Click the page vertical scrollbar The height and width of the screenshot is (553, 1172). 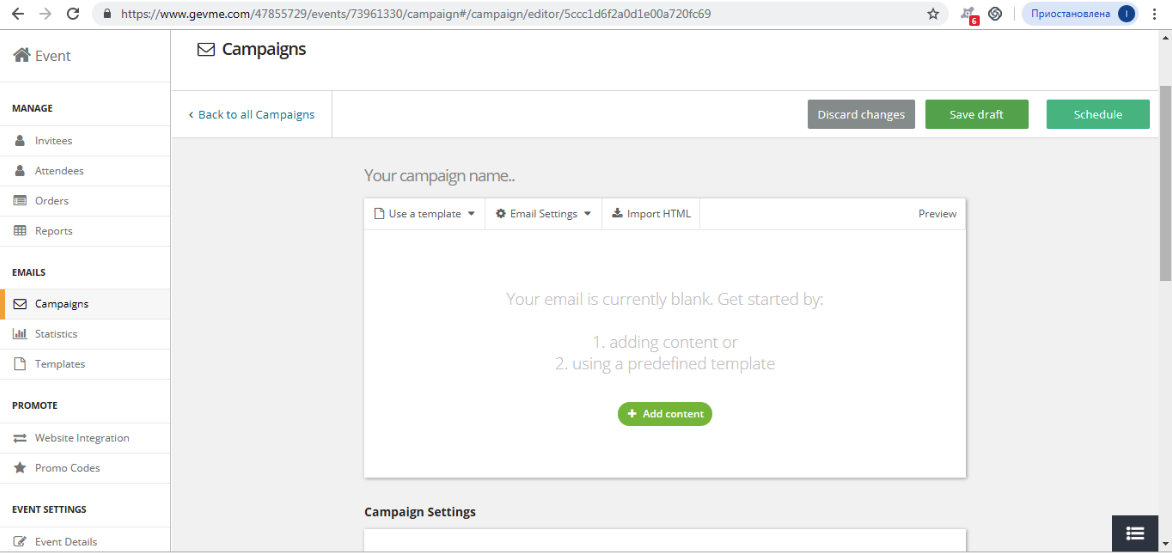(x=1165, y=180)
